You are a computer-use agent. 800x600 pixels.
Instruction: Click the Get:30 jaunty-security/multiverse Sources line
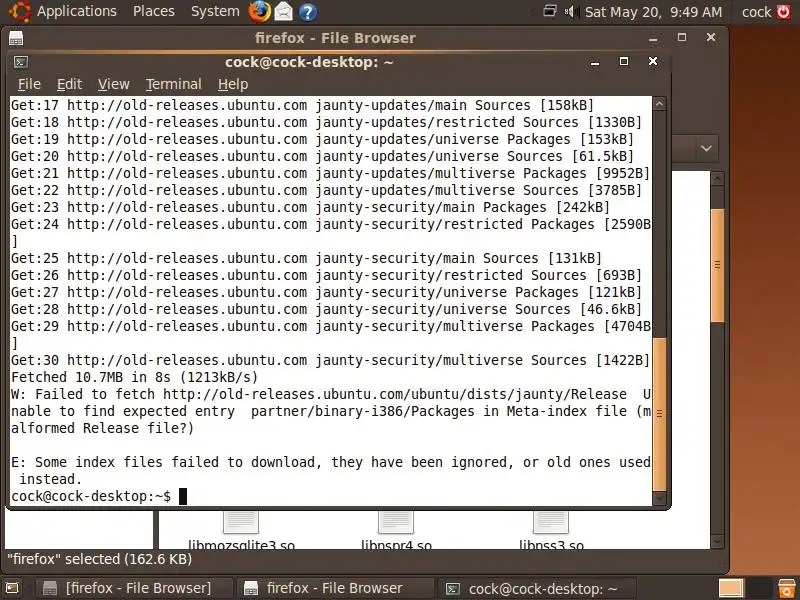330,360
